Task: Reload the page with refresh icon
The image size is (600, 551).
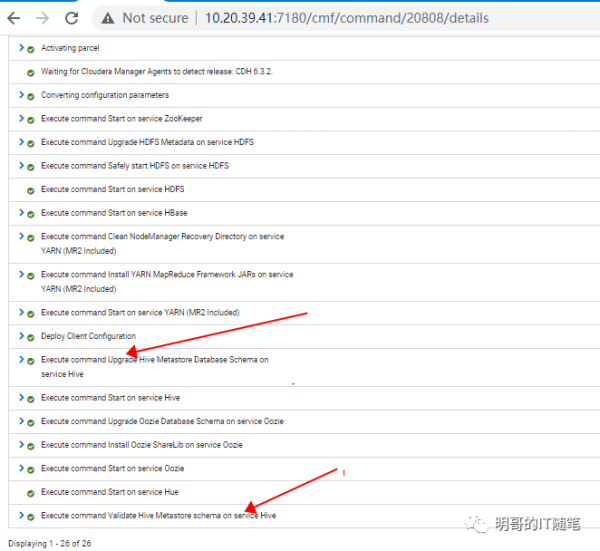Action: pyautogui.click(x=71, y=17)
